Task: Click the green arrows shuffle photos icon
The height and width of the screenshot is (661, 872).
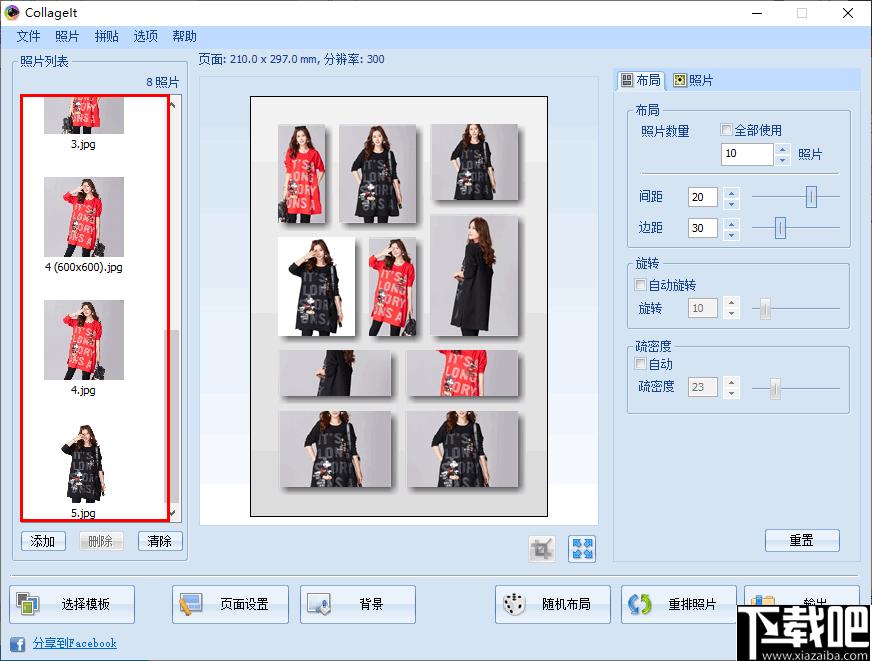Action: click(640, 604)
